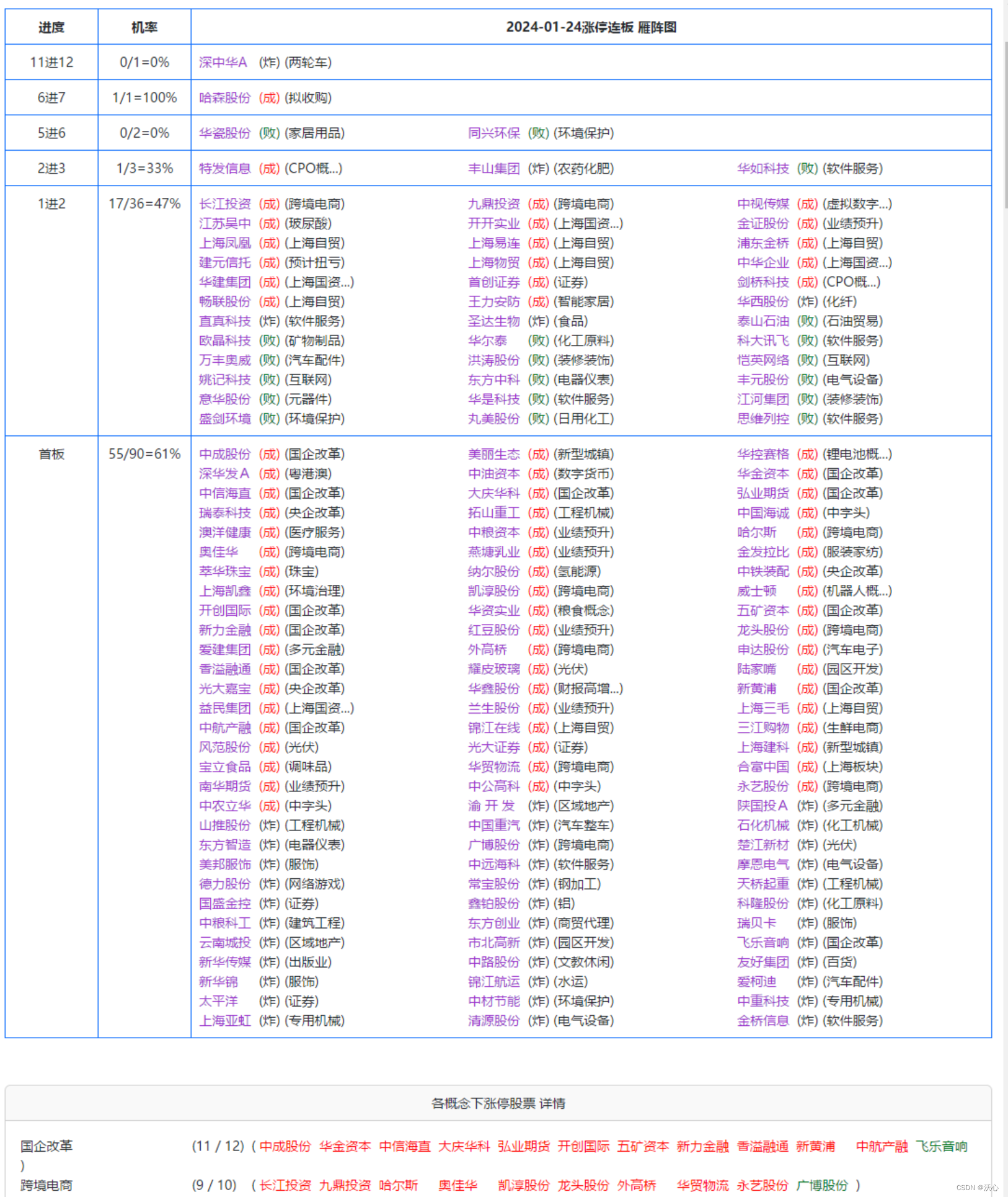Open the 上海亚虹 stock link
1008x1197 pixels.
224,1021
